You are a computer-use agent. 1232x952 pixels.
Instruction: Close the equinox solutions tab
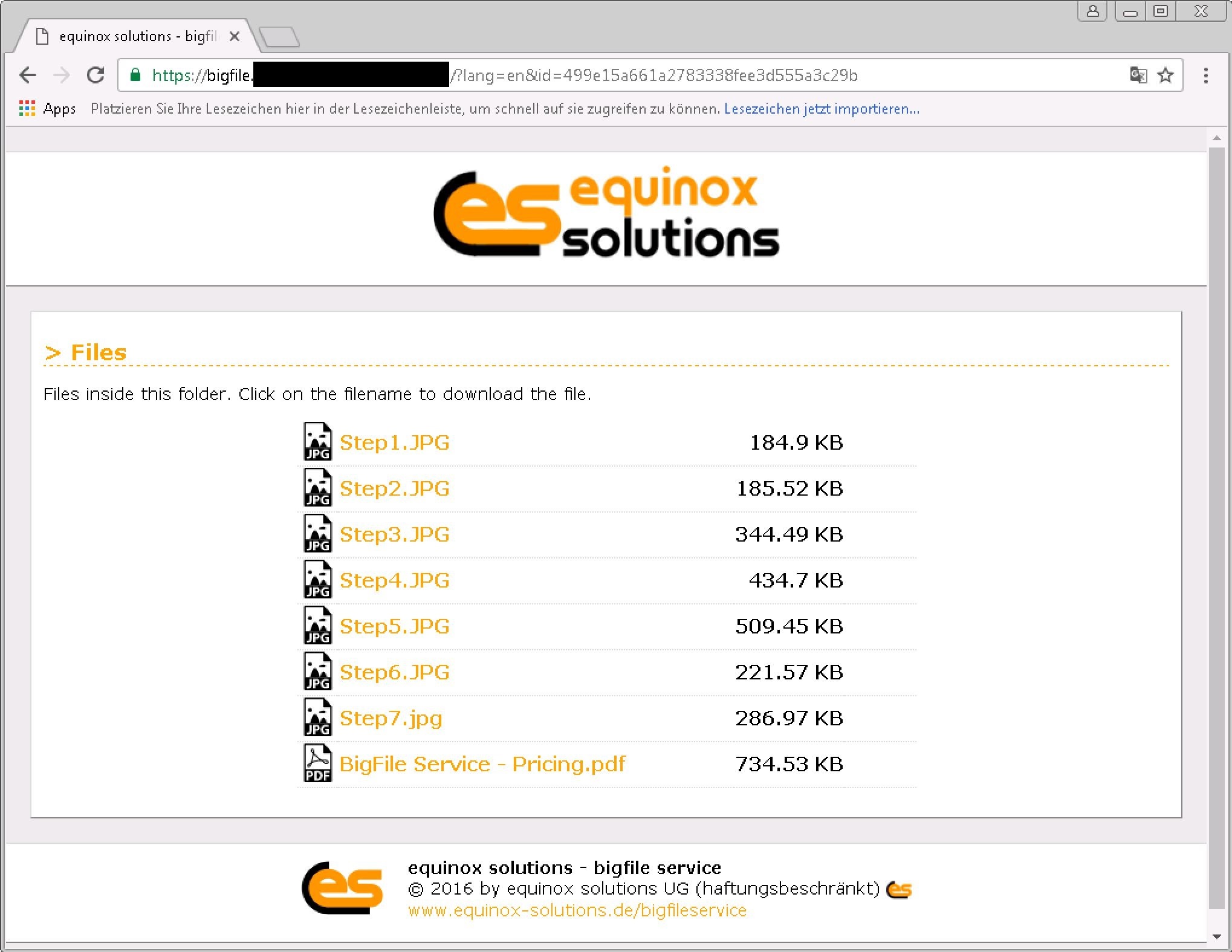tap(235, 36)
